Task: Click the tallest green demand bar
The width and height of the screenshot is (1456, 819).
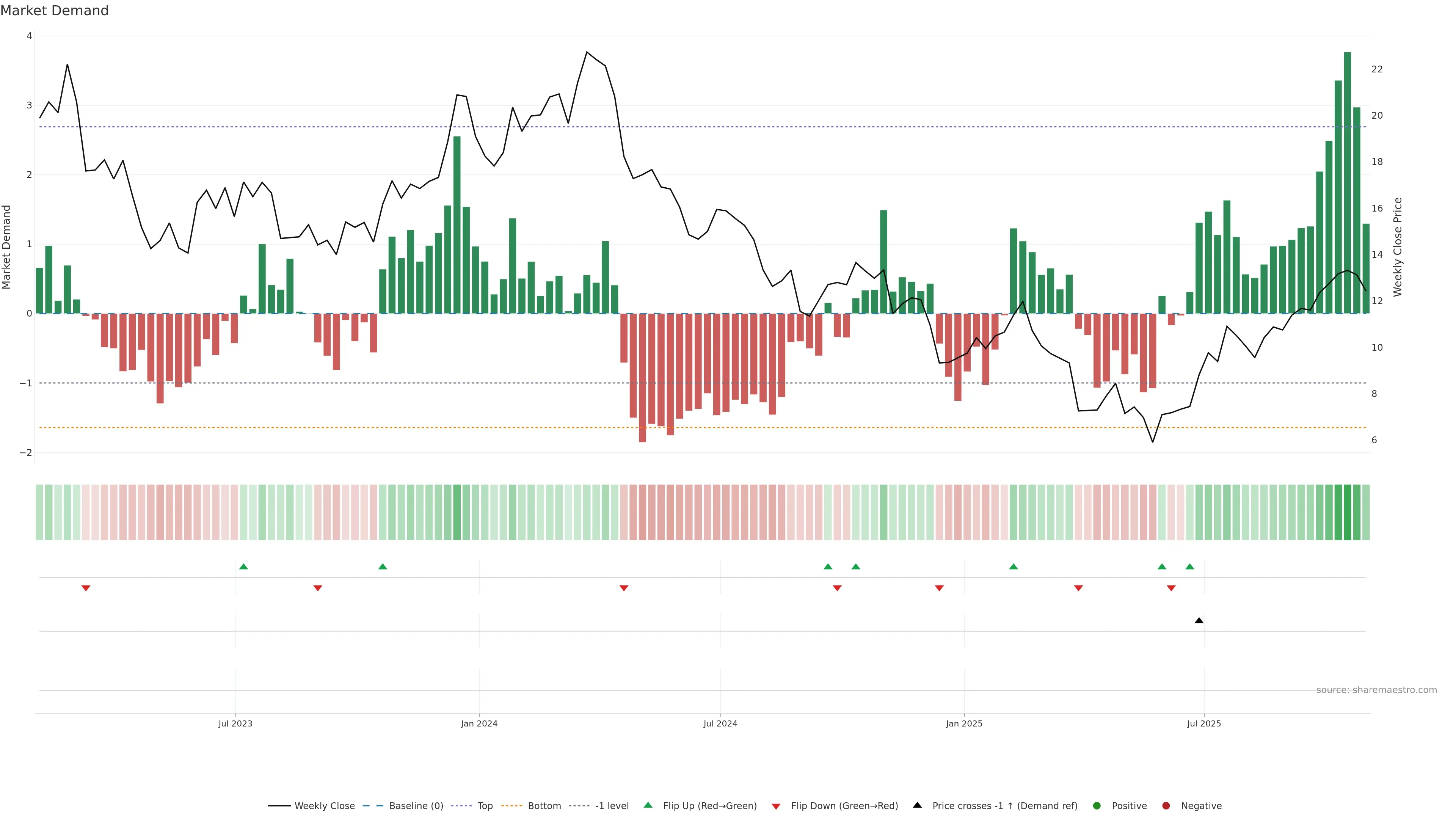Action: coord(1348,181)
